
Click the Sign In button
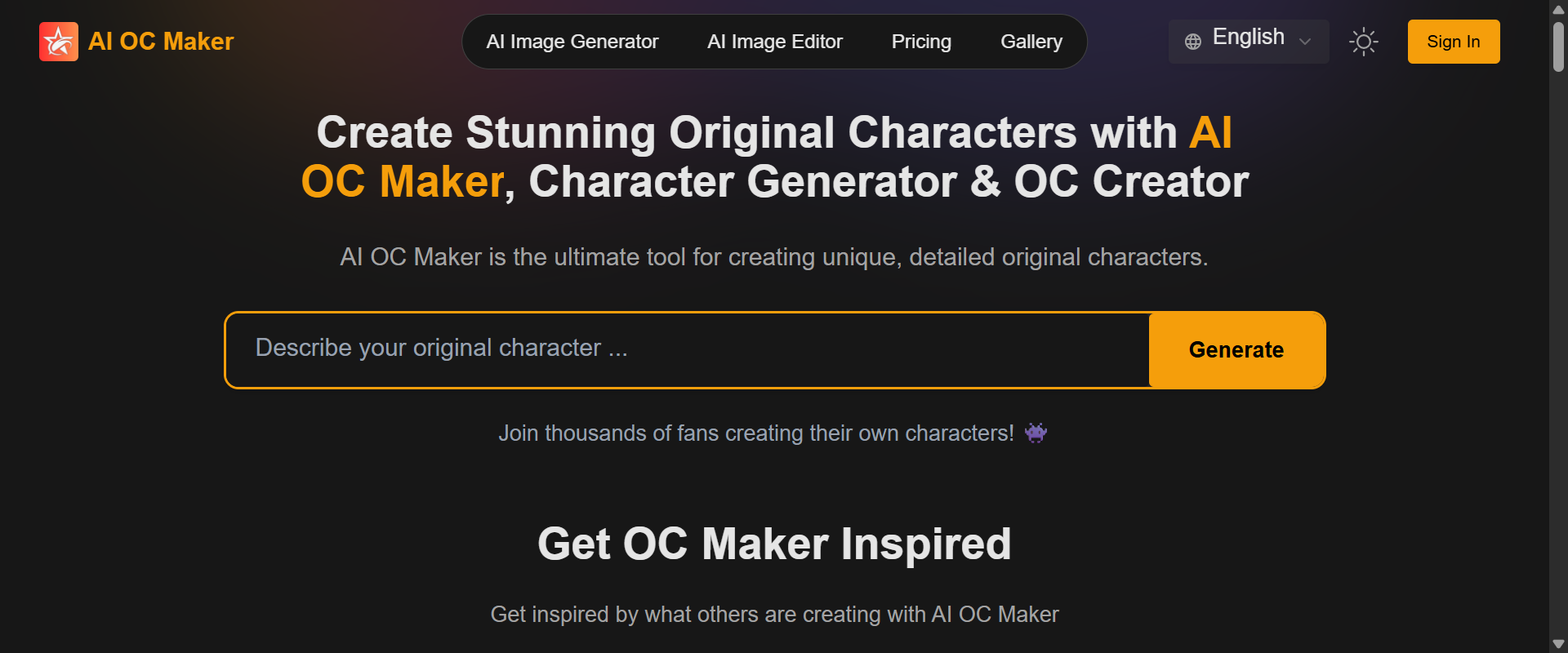tap(1453, 41)
